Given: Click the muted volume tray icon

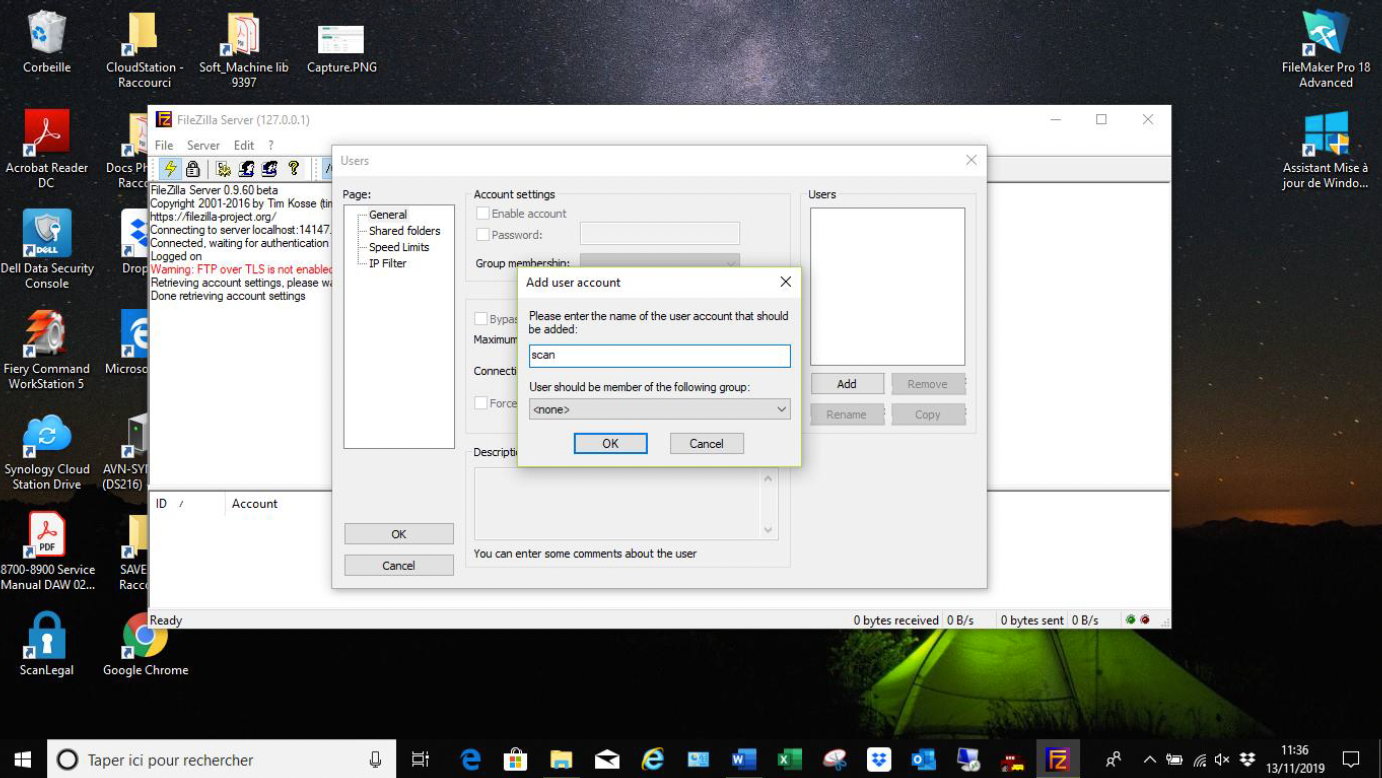Looking at the screenshot, I should (1222, 760).
